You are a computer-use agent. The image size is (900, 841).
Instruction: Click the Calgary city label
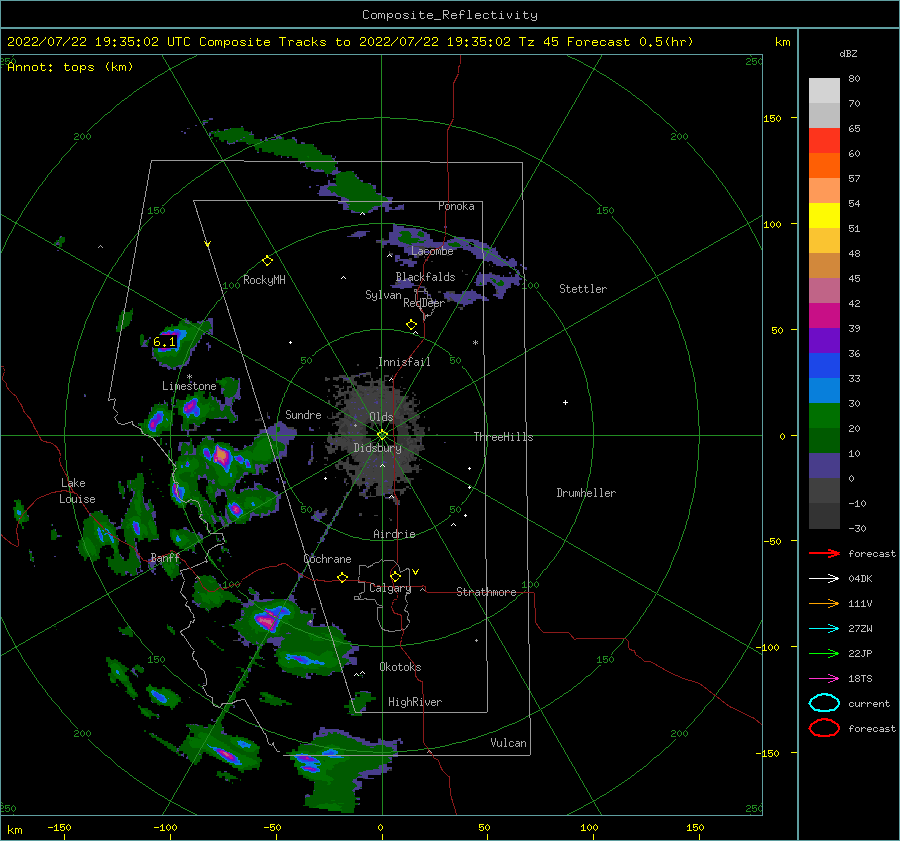[390, 588]
